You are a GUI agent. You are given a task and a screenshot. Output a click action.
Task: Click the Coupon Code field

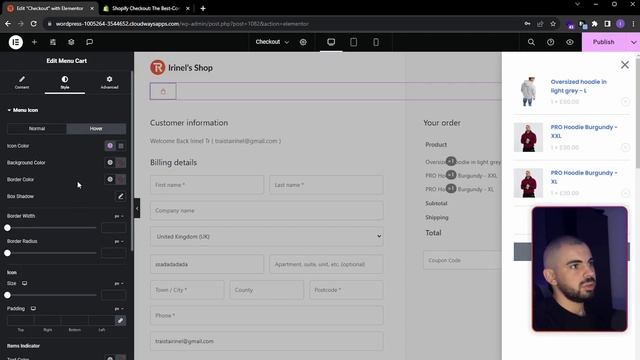pos(462,260)
